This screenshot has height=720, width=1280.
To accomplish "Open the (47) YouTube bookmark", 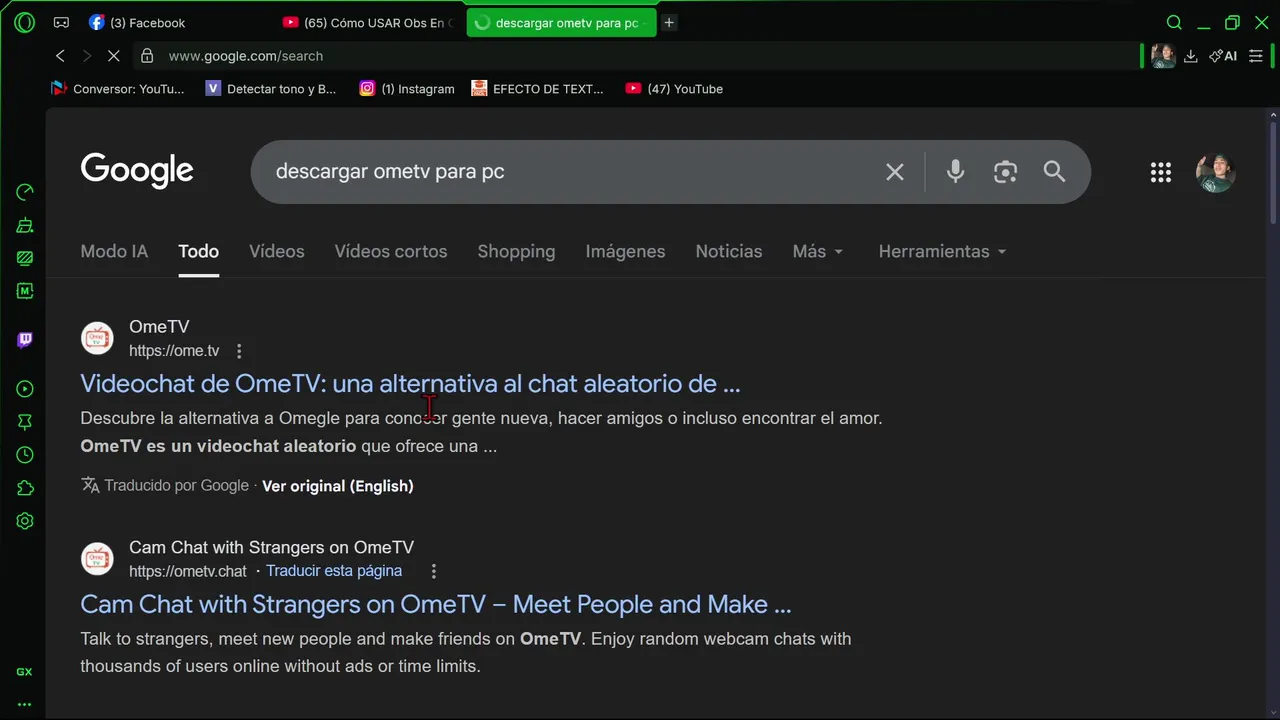I will click(x=674, y=89).
